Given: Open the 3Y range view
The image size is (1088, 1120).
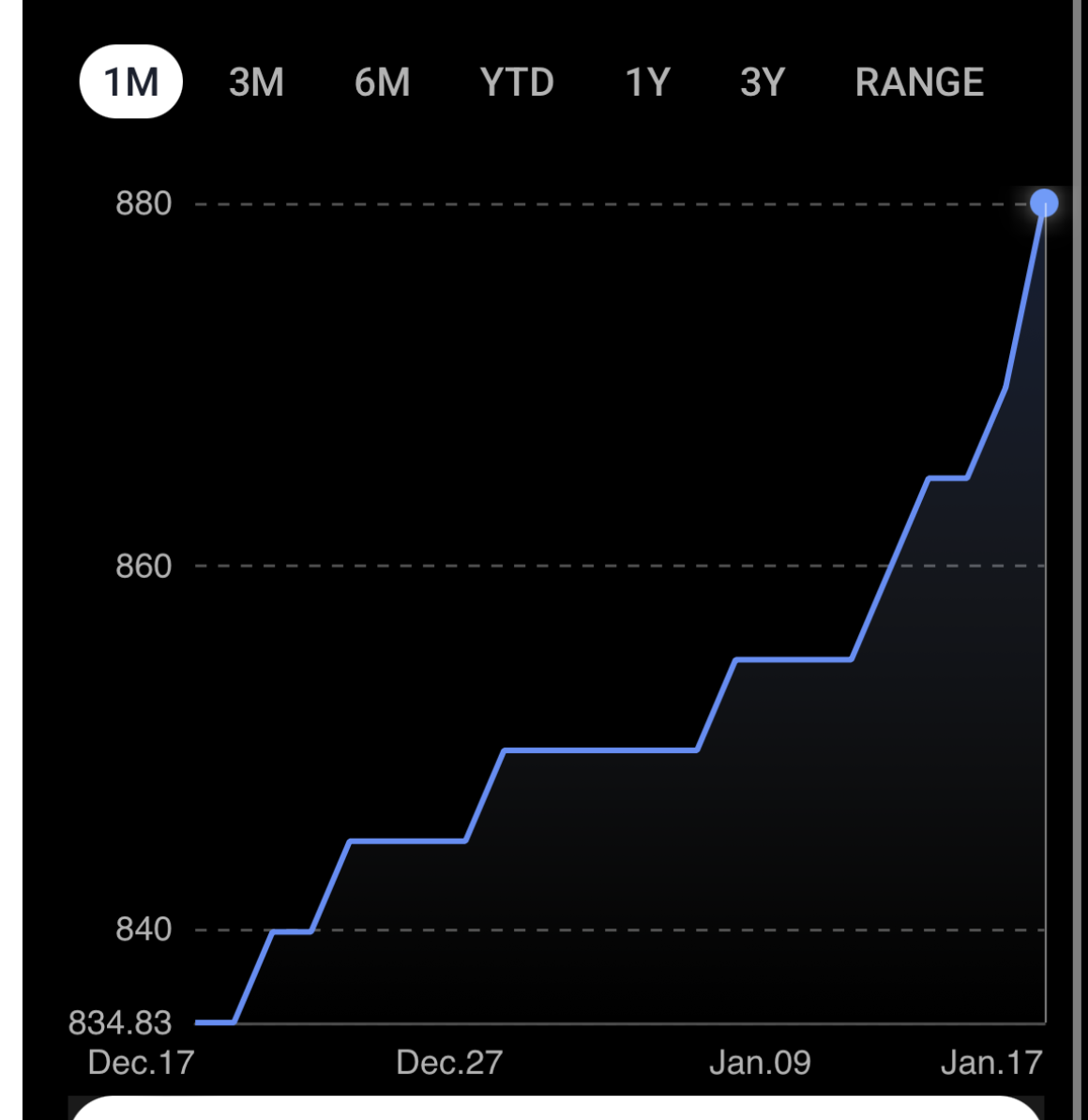Looking at the screenshot, I should click(x=762, y=82).
